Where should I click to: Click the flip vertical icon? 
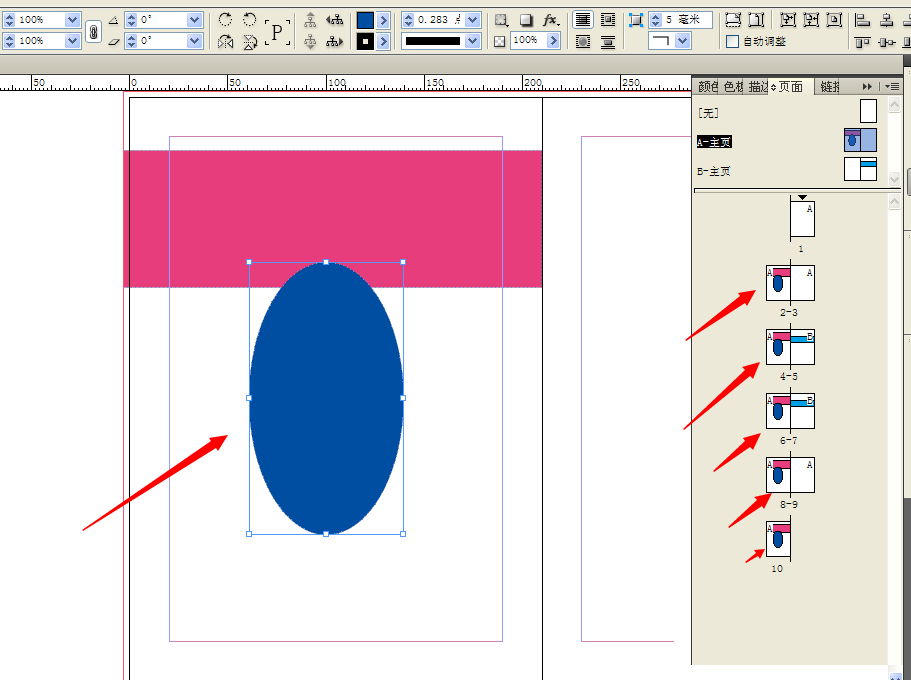coord(250,41)
